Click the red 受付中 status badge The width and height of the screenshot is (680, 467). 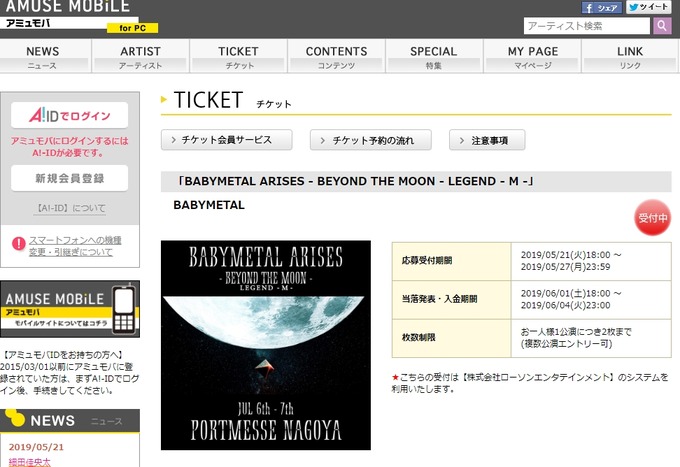[x=652, y=218]
